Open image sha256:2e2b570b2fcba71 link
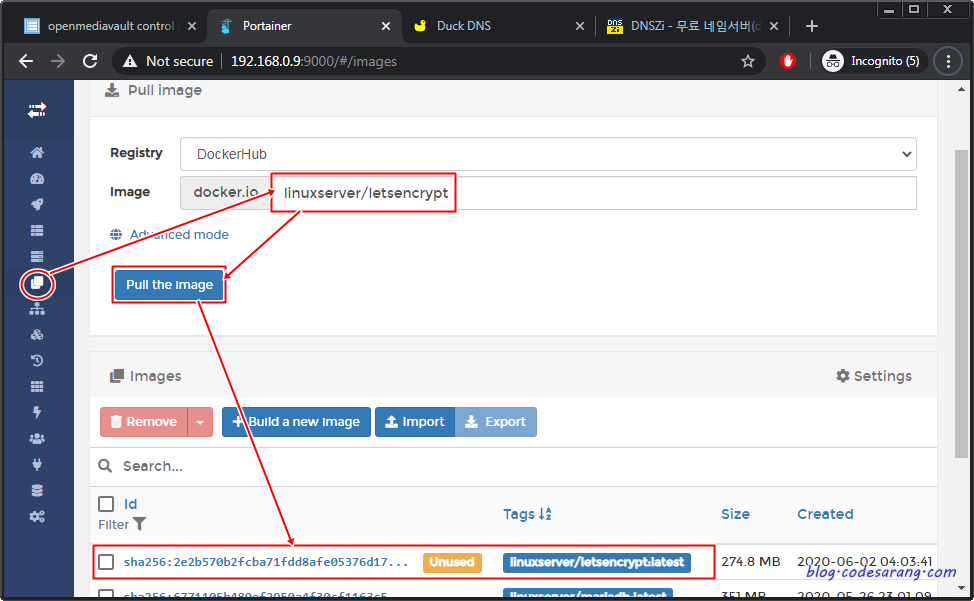974x601 pixels. pos(266,562)
